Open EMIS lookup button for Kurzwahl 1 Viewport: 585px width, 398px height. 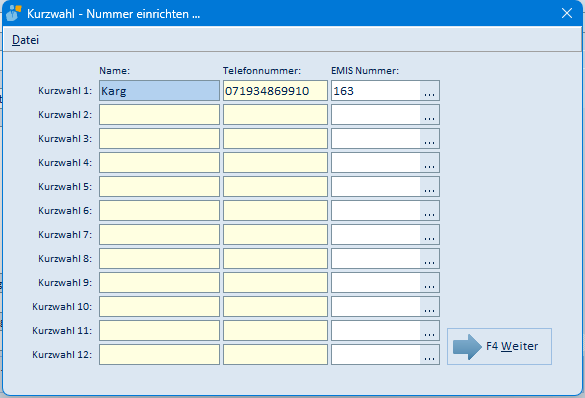429,91
